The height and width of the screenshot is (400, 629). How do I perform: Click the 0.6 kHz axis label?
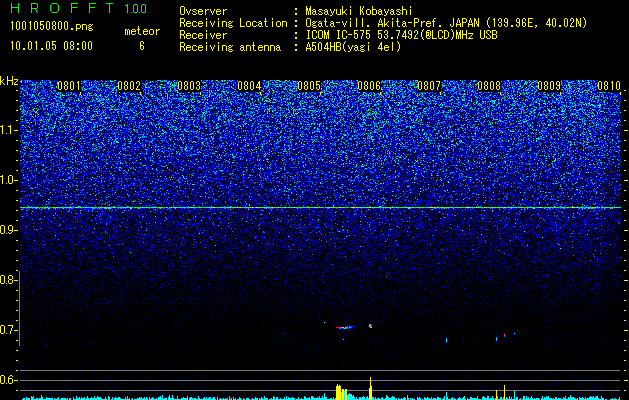tap(7, 380)
